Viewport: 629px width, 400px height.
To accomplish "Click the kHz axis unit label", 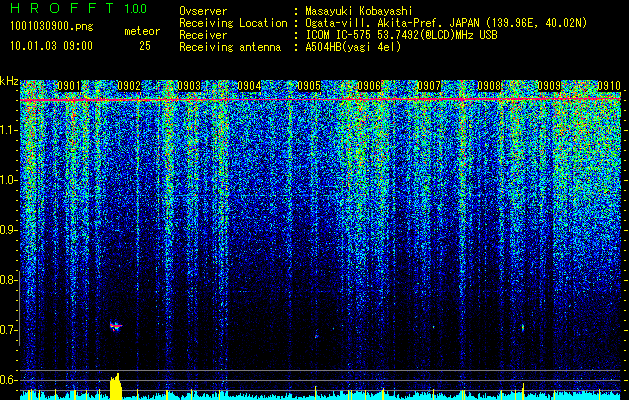I will pos(9,81).
